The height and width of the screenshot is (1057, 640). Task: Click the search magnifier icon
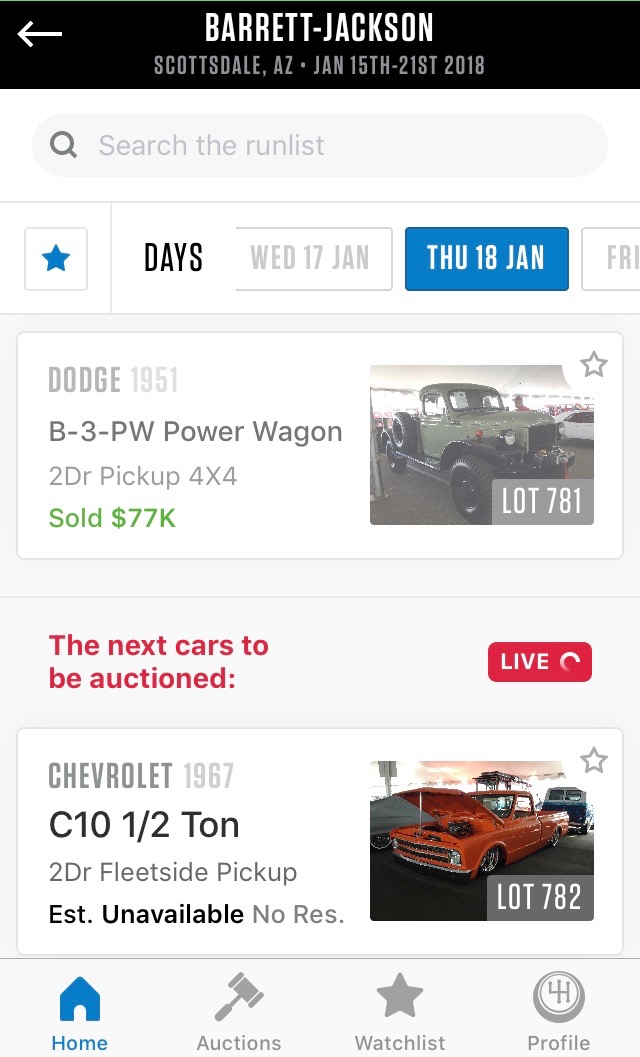[64, 146]
